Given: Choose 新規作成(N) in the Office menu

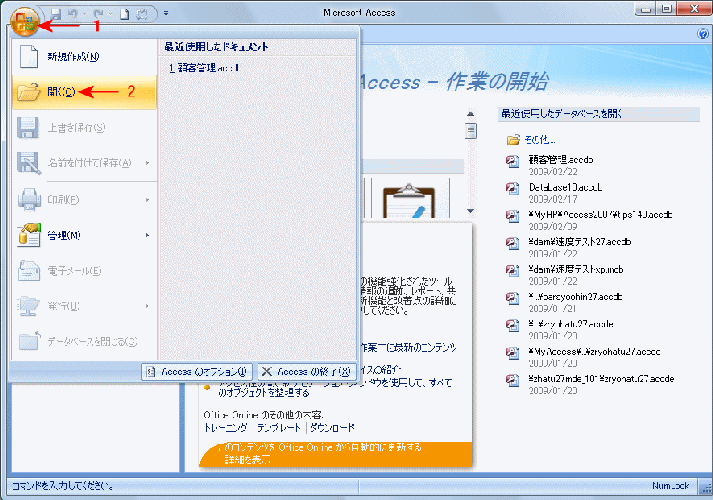Looking at the screenshot, I should 84,57.
